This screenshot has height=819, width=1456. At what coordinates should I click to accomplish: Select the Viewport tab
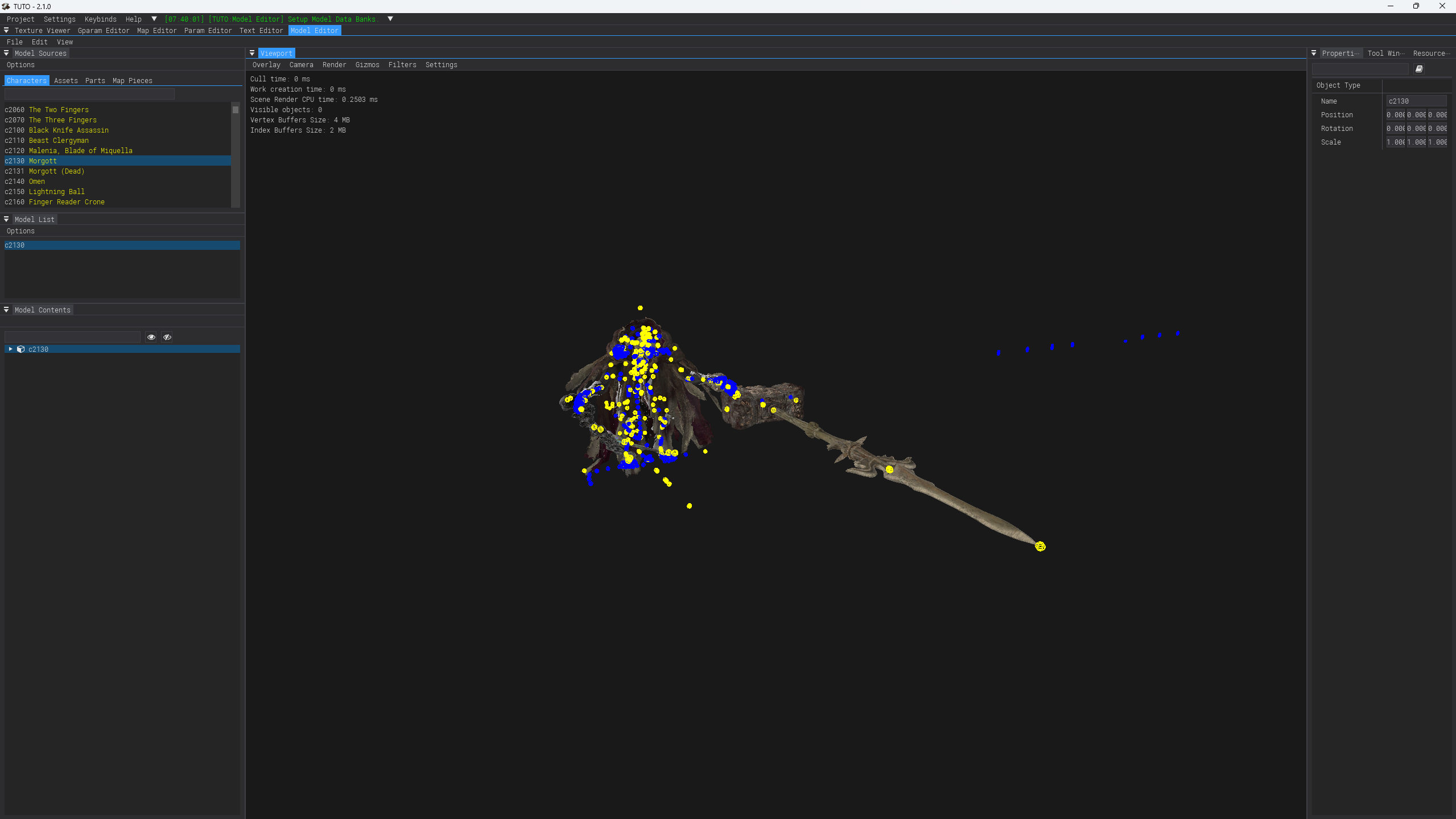[277, 53]
